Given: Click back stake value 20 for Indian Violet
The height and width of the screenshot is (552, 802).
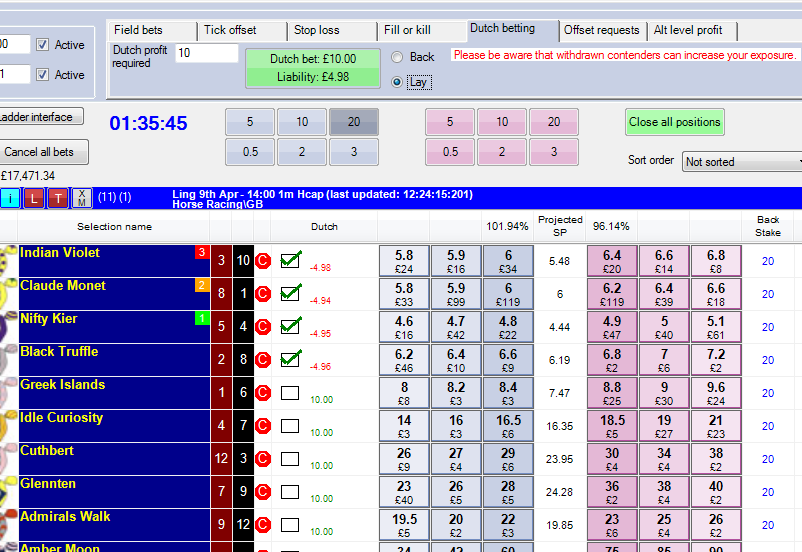Looking at the screenshot, I should [768, 261].
